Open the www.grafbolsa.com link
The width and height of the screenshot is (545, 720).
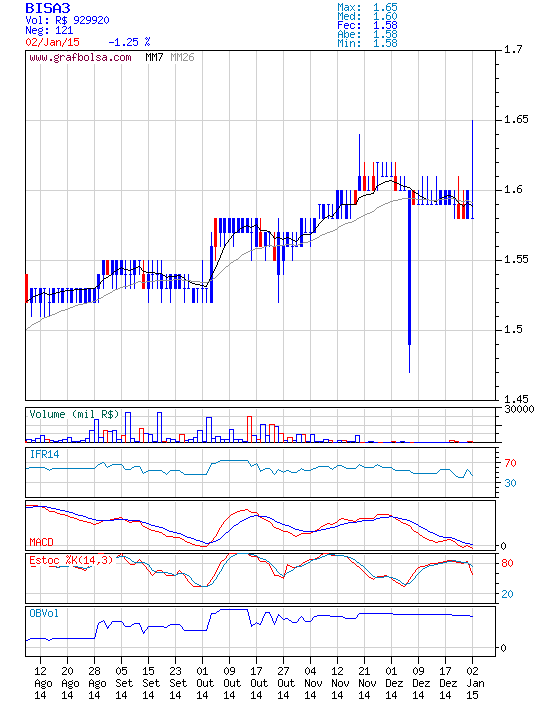pyautogui.click(x=80, y=58)
